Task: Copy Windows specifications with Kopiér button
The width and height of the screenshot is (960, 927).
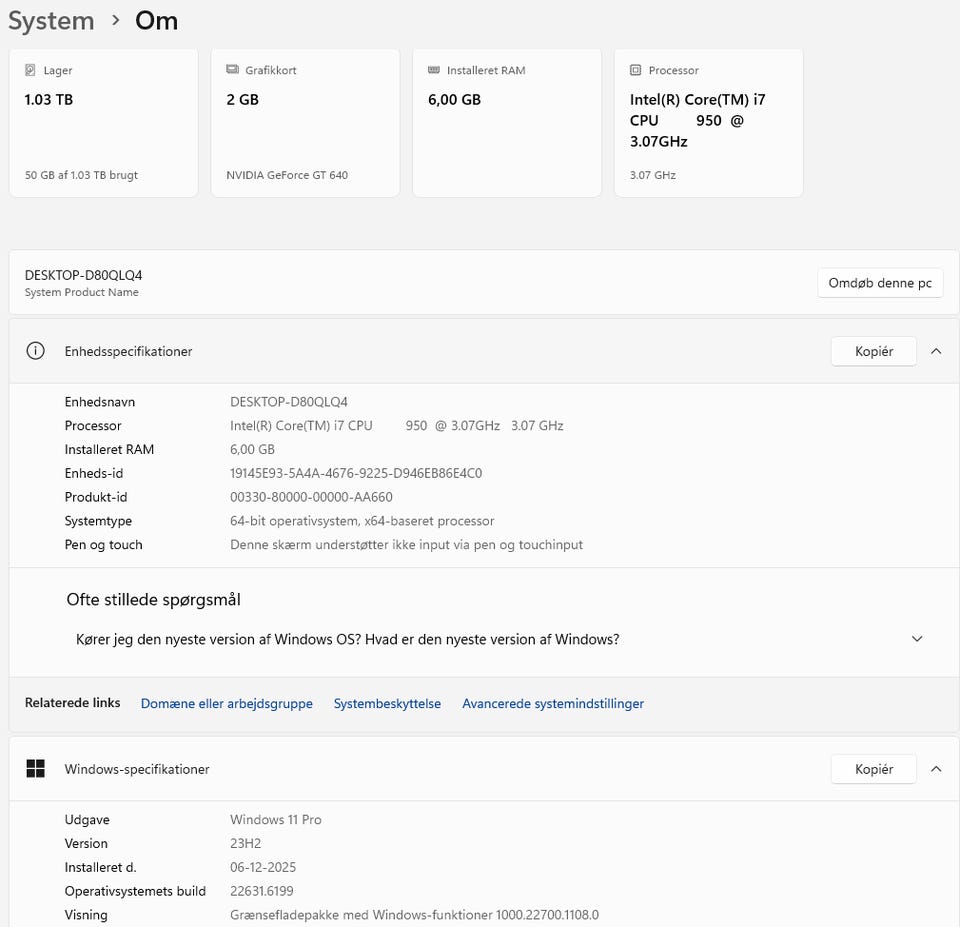Action: coord(873,769)
